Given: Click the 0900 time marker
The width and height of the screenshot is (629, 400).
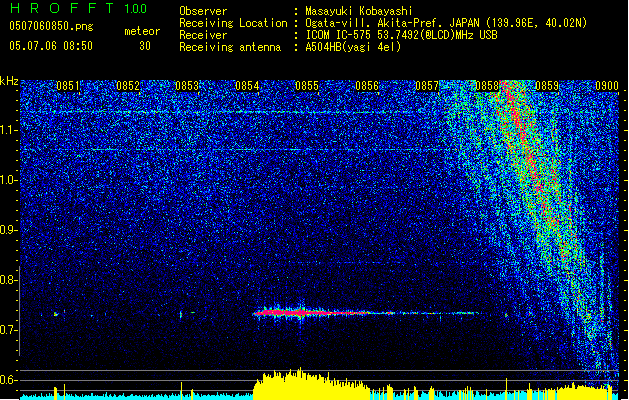Looking at the screenshot, I should [x=607, y=86].
